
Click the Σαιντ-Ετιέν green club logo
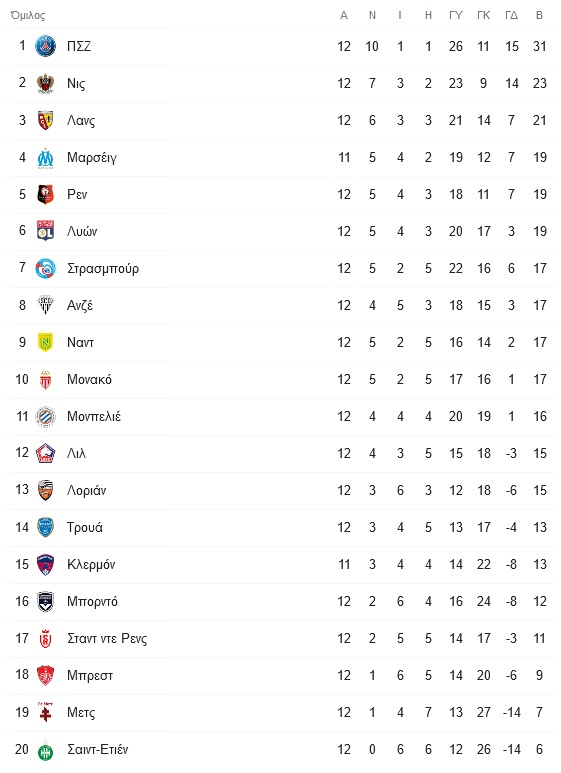[x=45, y=750]
